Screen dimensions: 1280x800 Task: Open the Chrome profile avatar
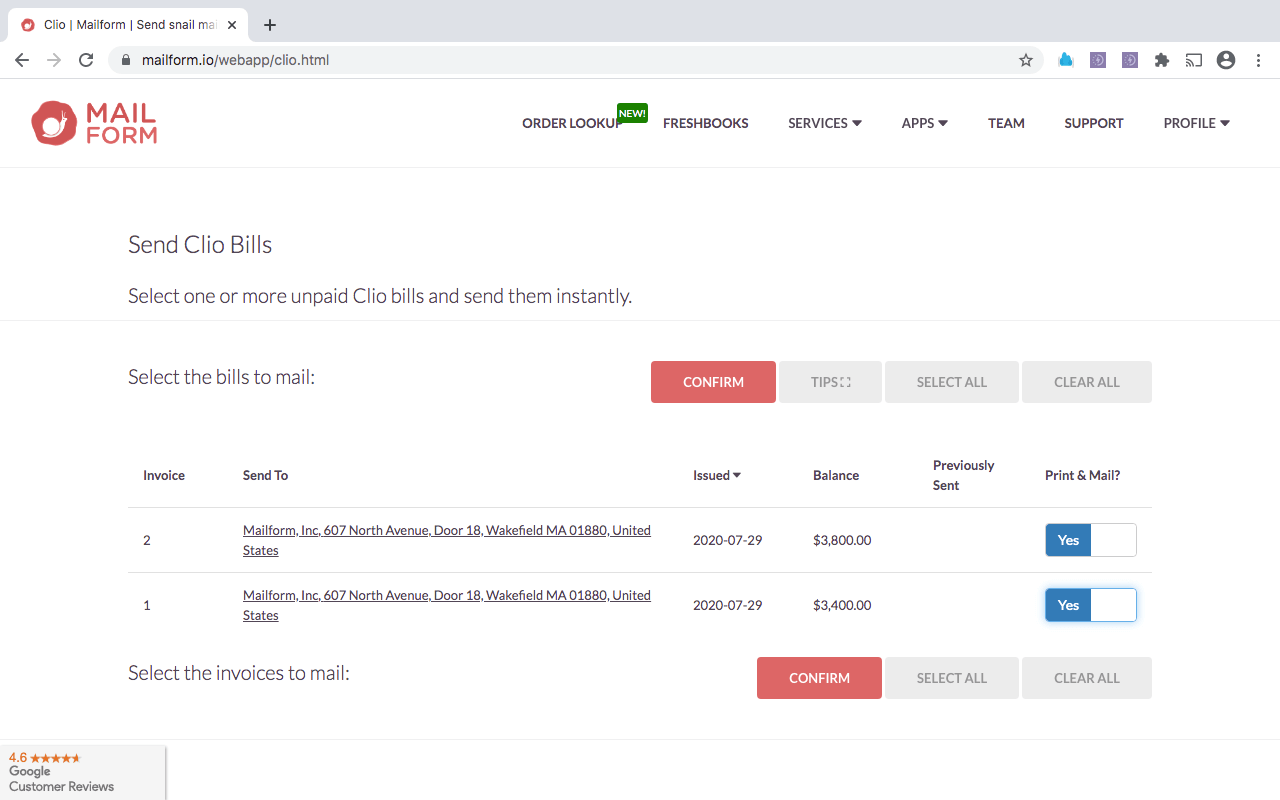pyautogui.click(x=1226, y=60)
